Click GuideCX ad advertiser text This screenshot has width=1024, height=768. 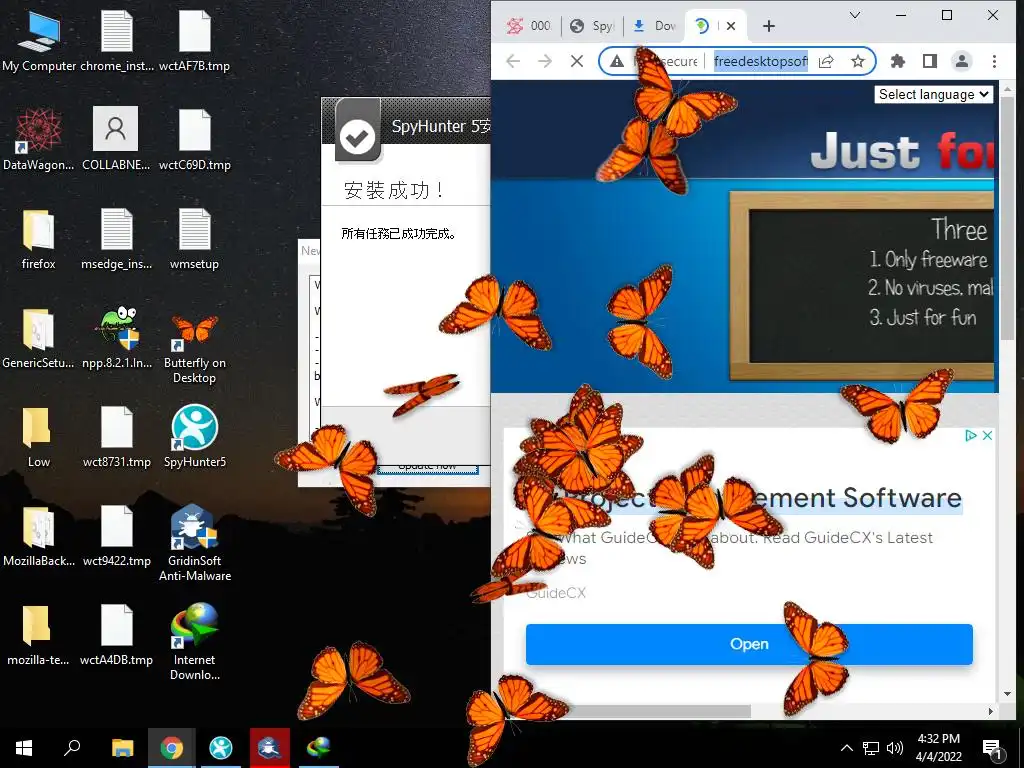pyautogui.click(x=556, y=593)
